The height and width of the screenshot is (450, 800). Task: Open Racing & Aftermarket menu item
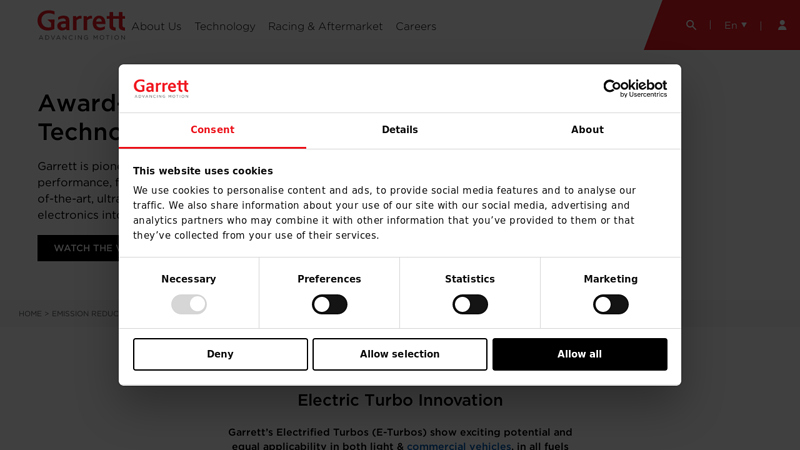pyautogui.click(x=325, y=26)
